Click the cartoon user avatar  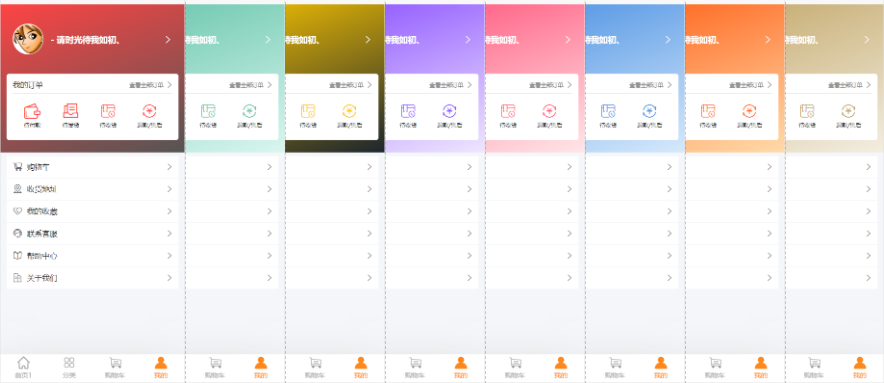(28, 39)
